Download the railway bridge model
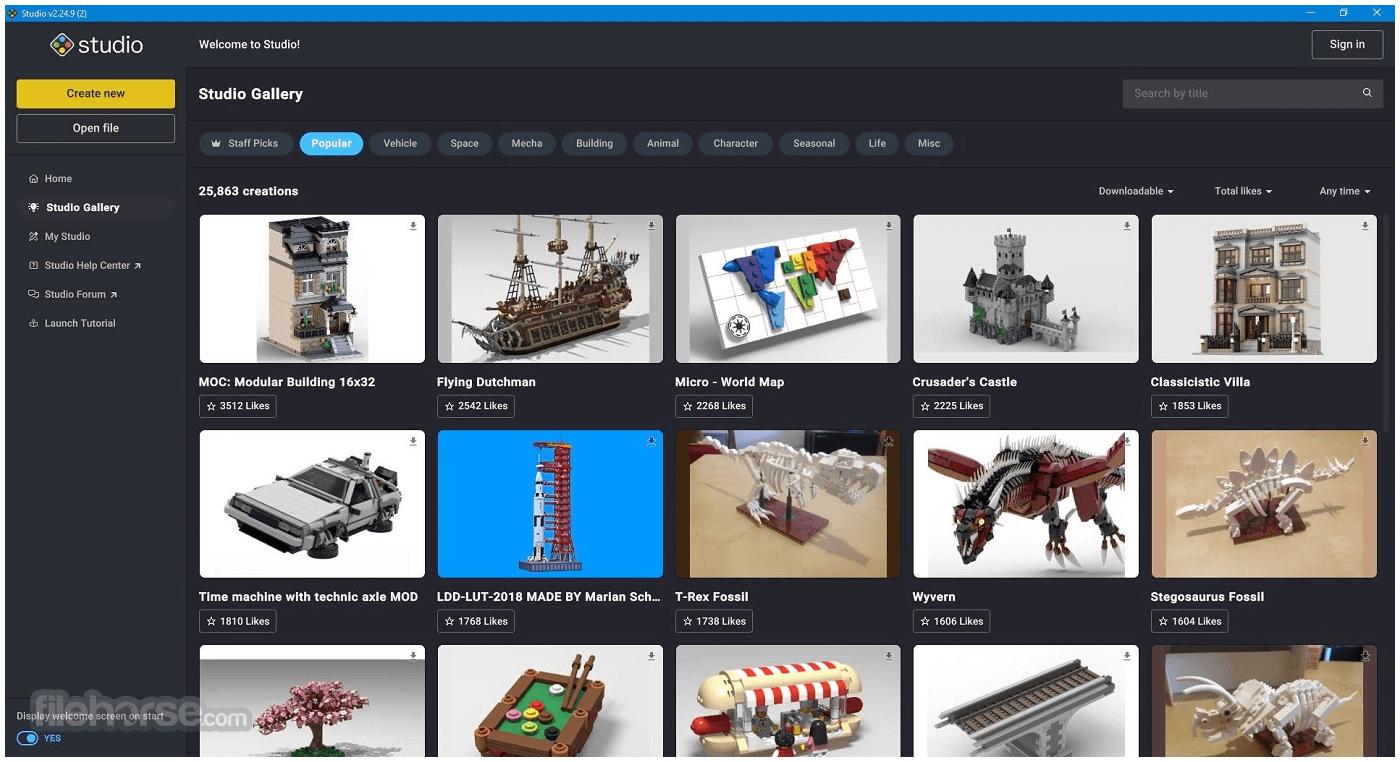The image size is (1400, 762). point(1127,656)
